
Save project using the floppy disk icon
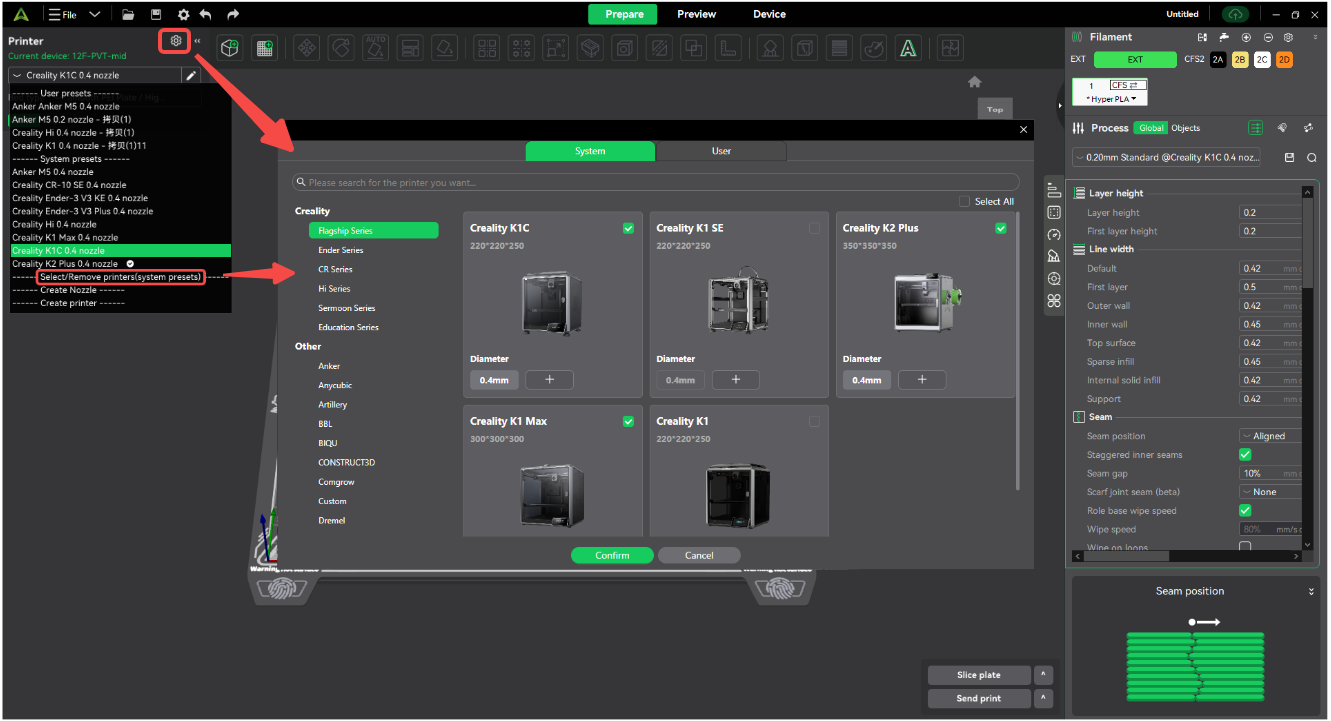click(x=156, y=15)
